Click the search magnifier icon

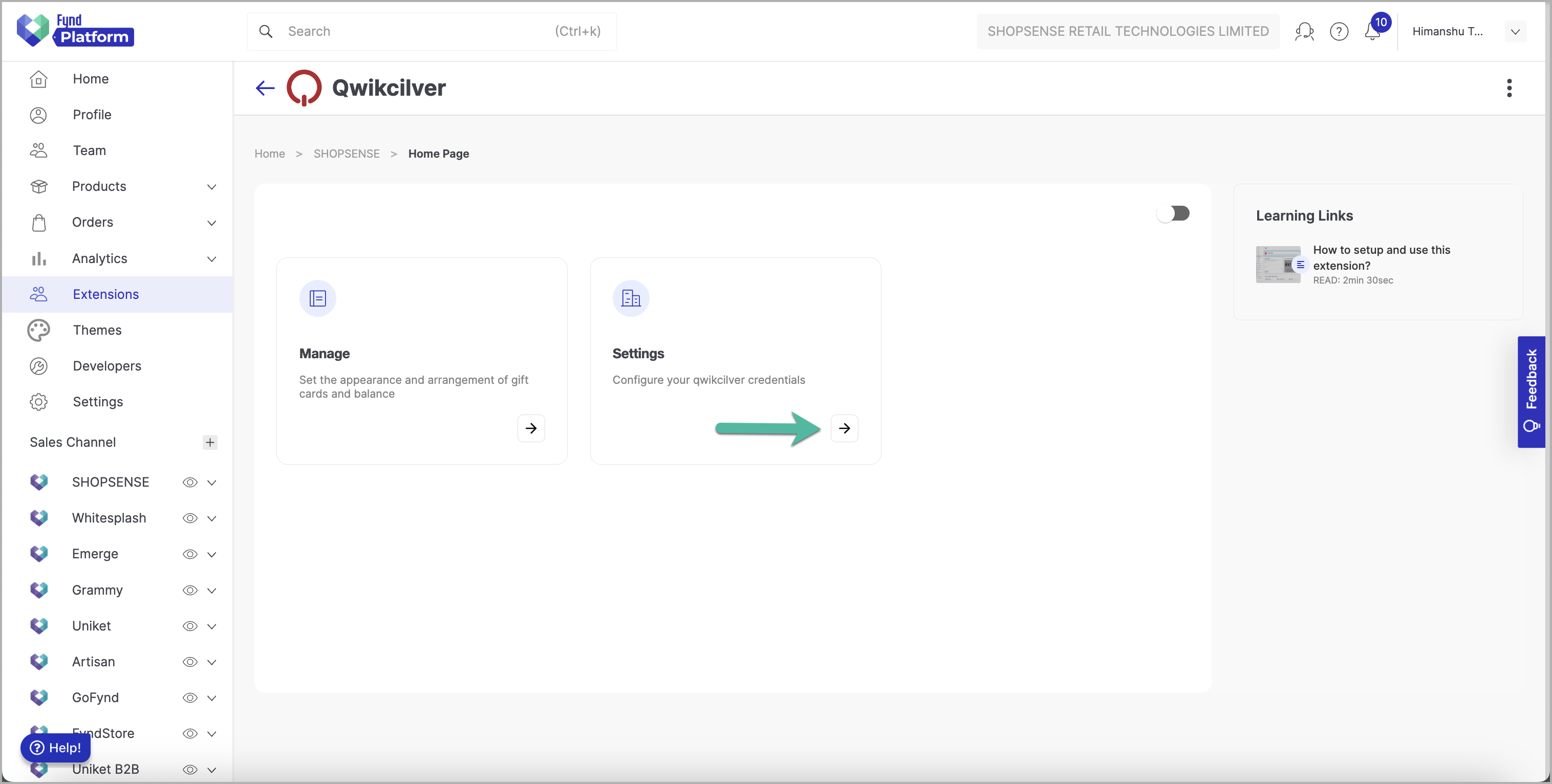point(266,31)
